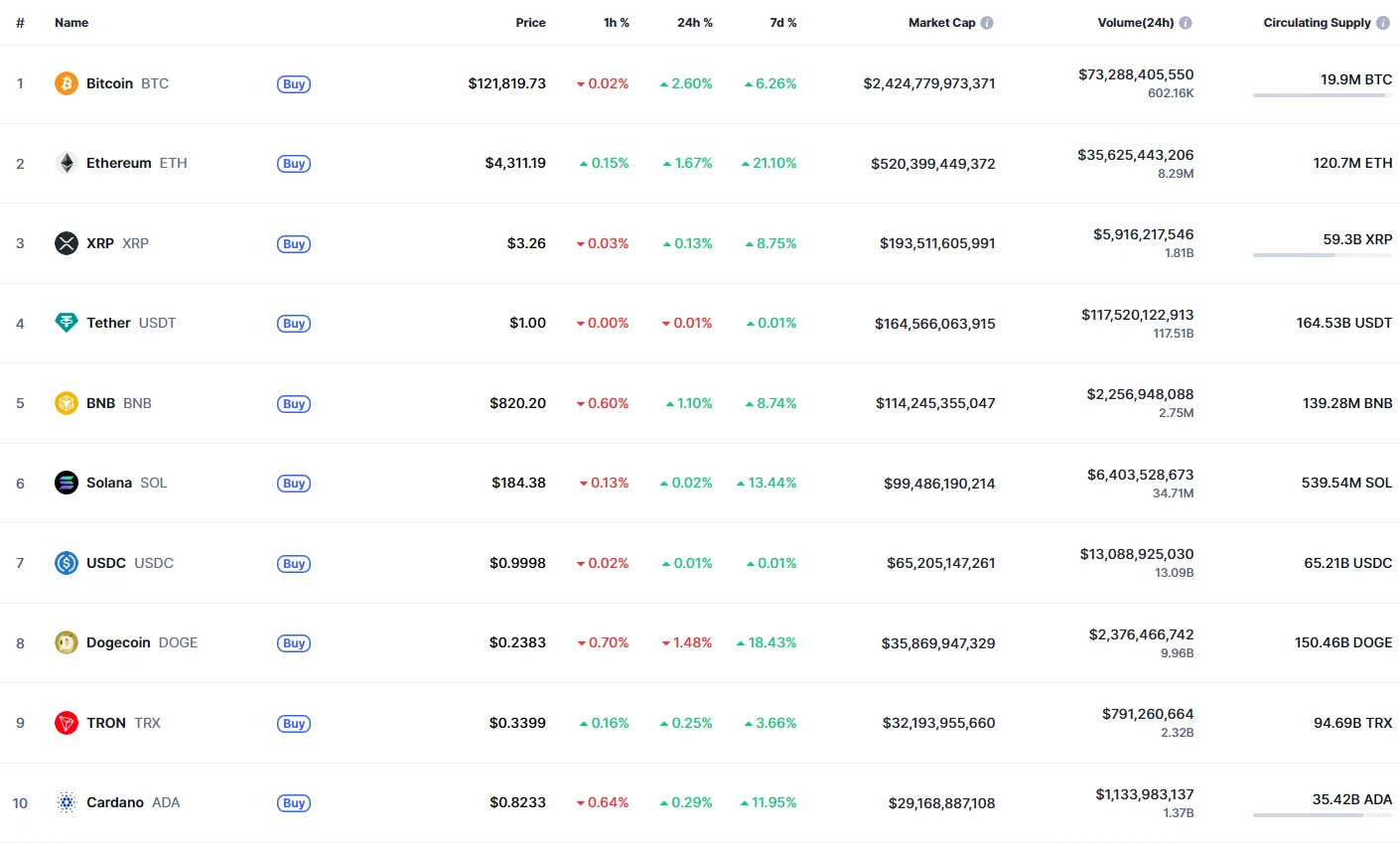Sort by Circulating Supply column header
Viewport: 1400px width, 843px height.
point(1317,23)
